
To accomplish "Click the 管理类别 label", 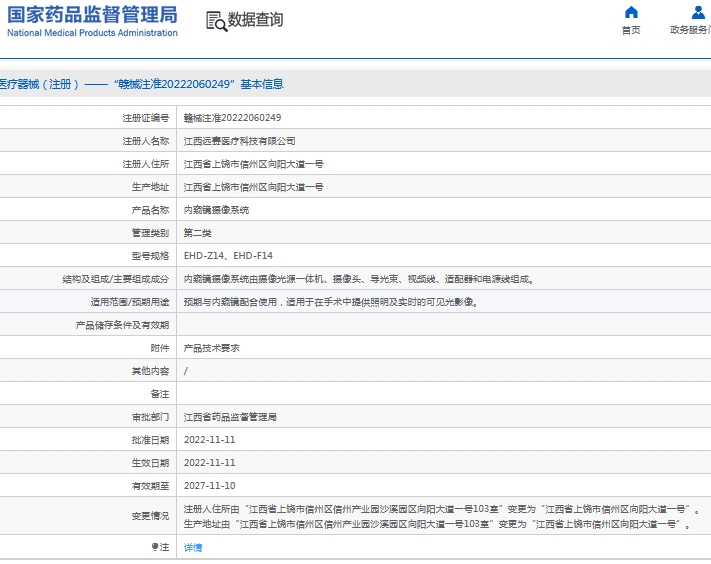I will point(150,233).
